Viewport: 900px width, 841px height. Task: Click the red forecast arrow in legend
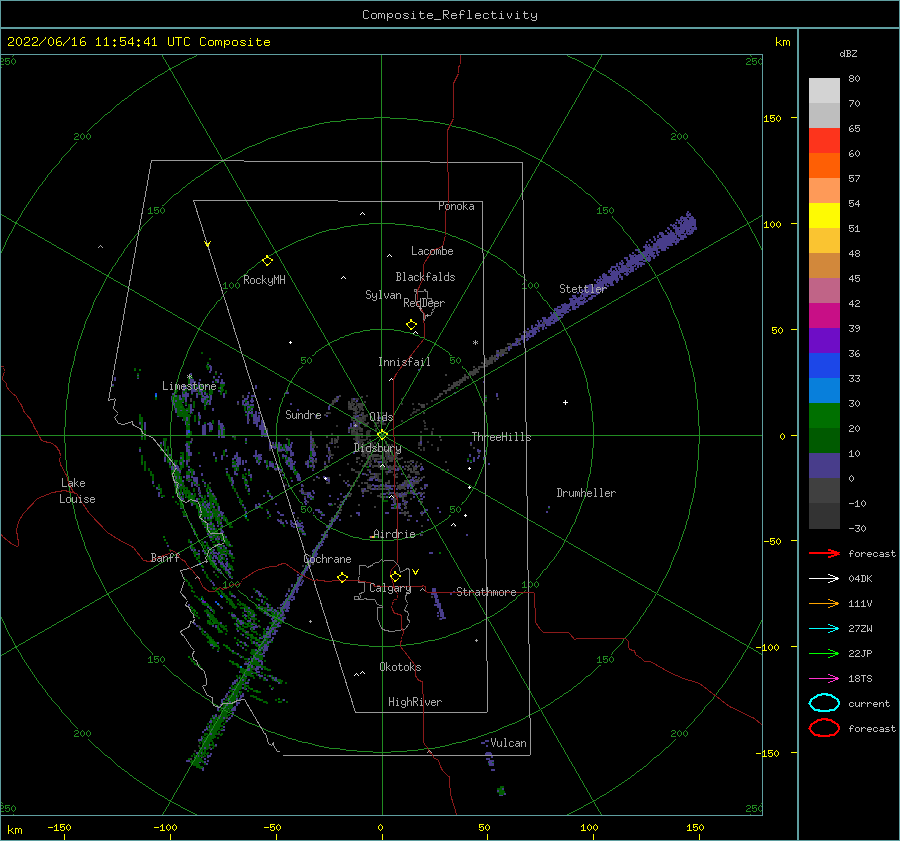[824, 553]
